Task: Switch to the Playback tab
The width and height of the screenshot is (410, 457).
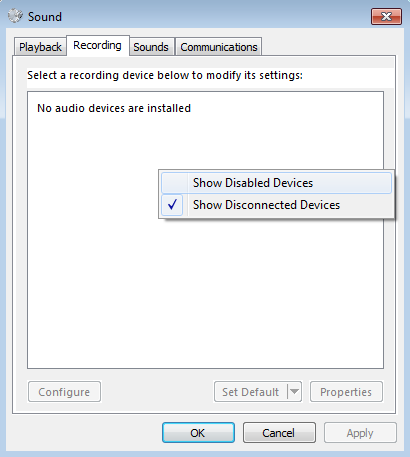Action: click(x=40, y=47)
